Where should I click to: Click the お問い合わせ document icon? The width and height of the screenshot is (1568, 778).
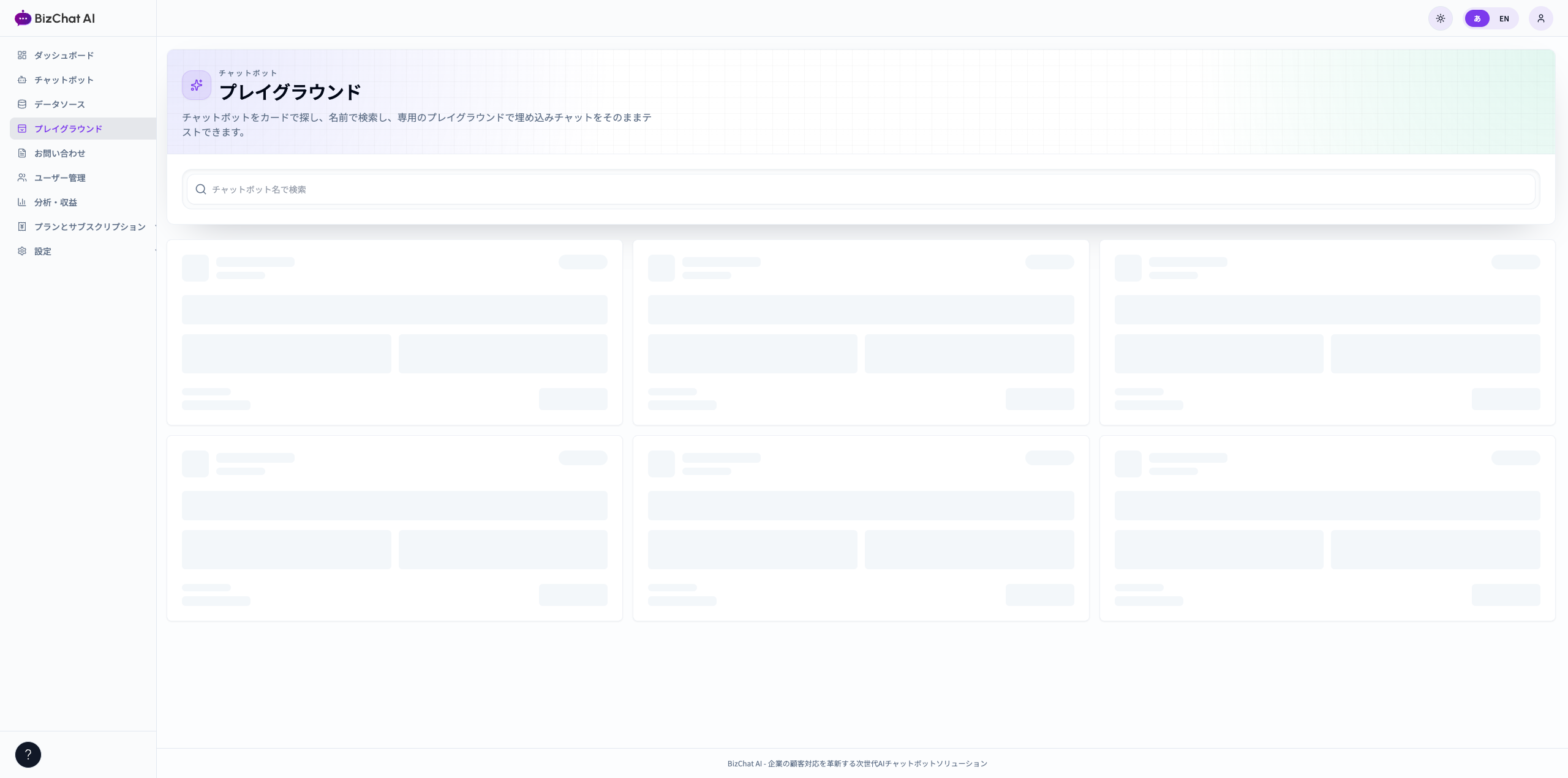[x=22, y=153]
